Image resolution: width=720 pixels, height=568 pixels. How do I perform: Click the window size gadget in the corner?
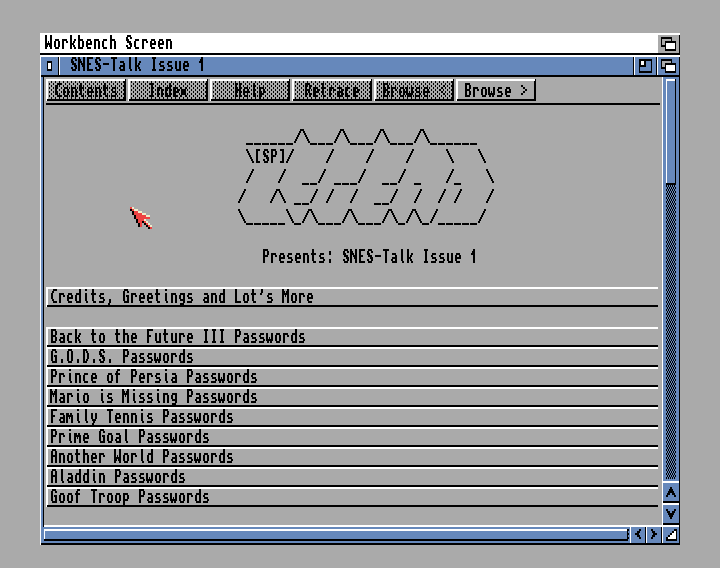coord(671,534)
